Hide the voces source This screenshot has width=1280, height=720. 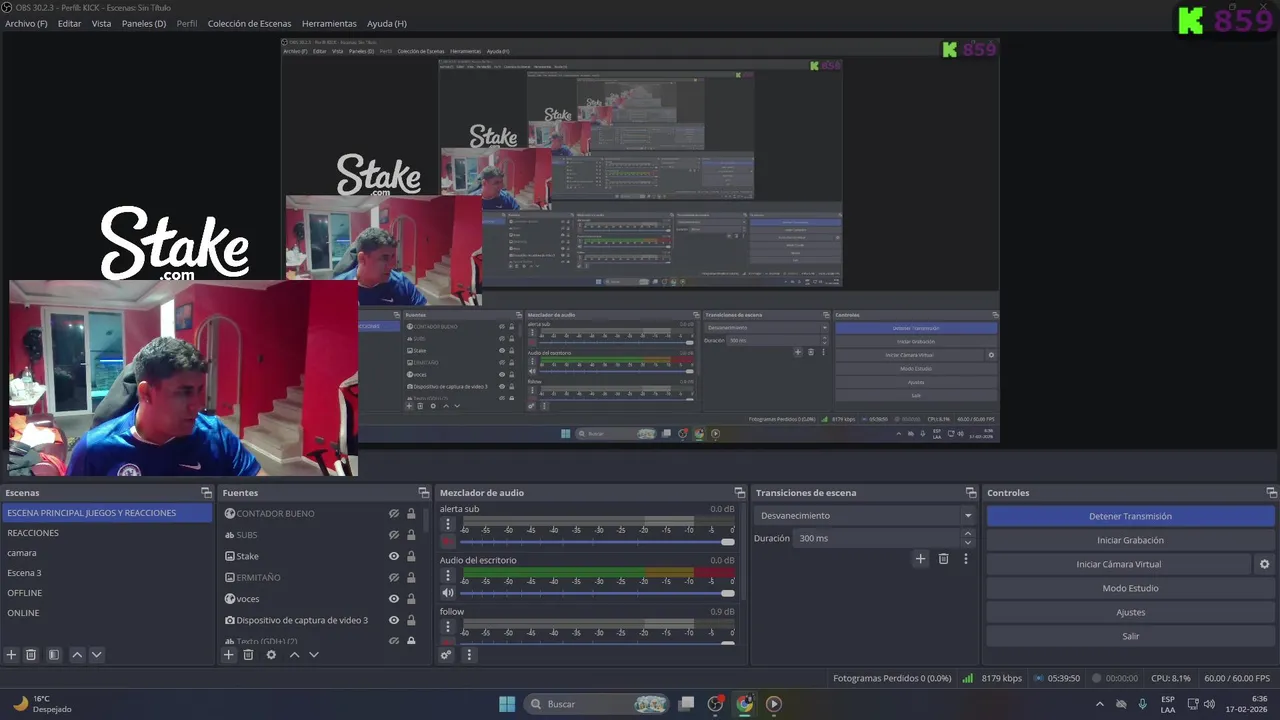click(394, 599)
